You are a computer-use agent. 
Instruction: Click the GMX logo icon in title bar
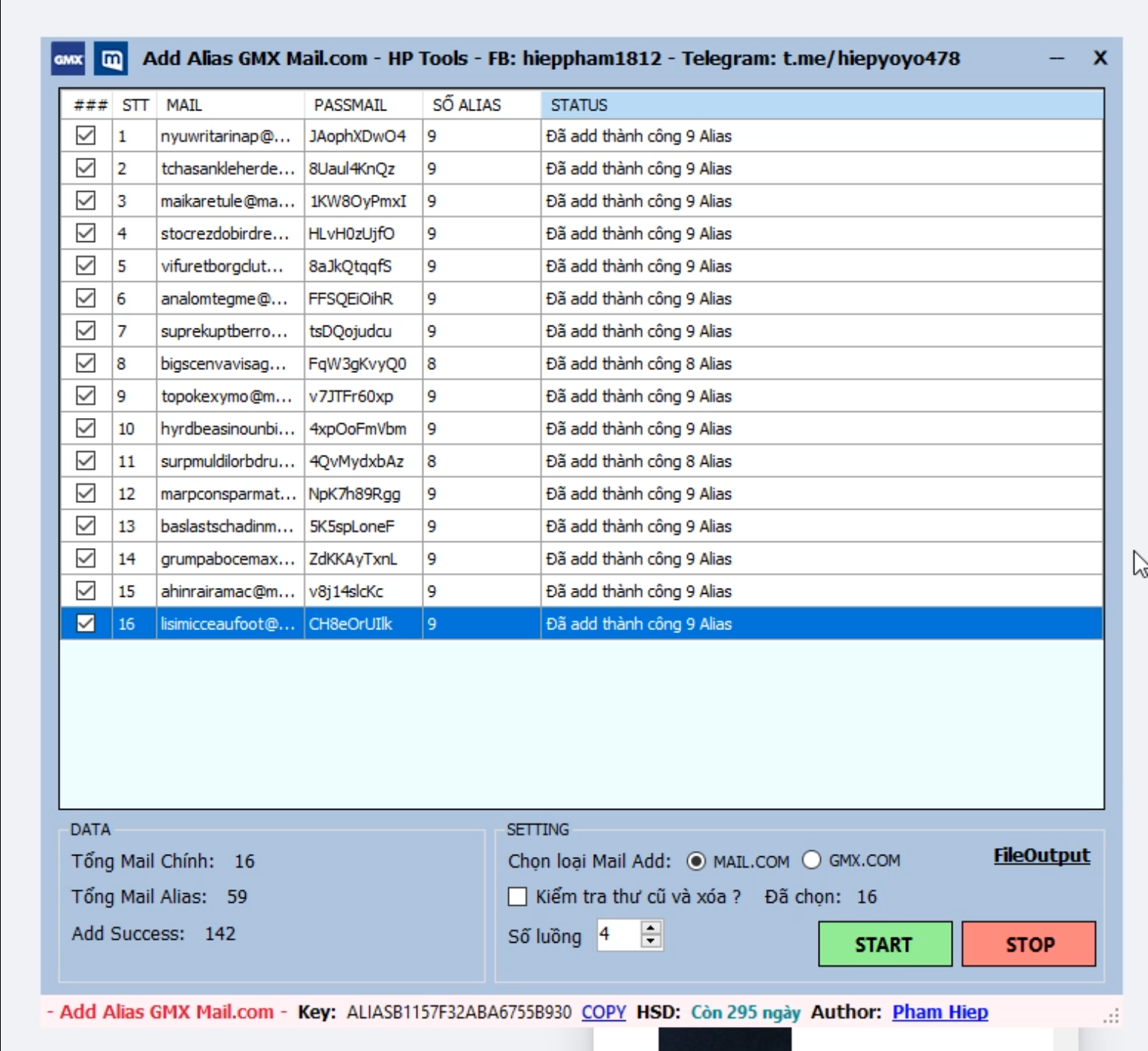point(68,59)
